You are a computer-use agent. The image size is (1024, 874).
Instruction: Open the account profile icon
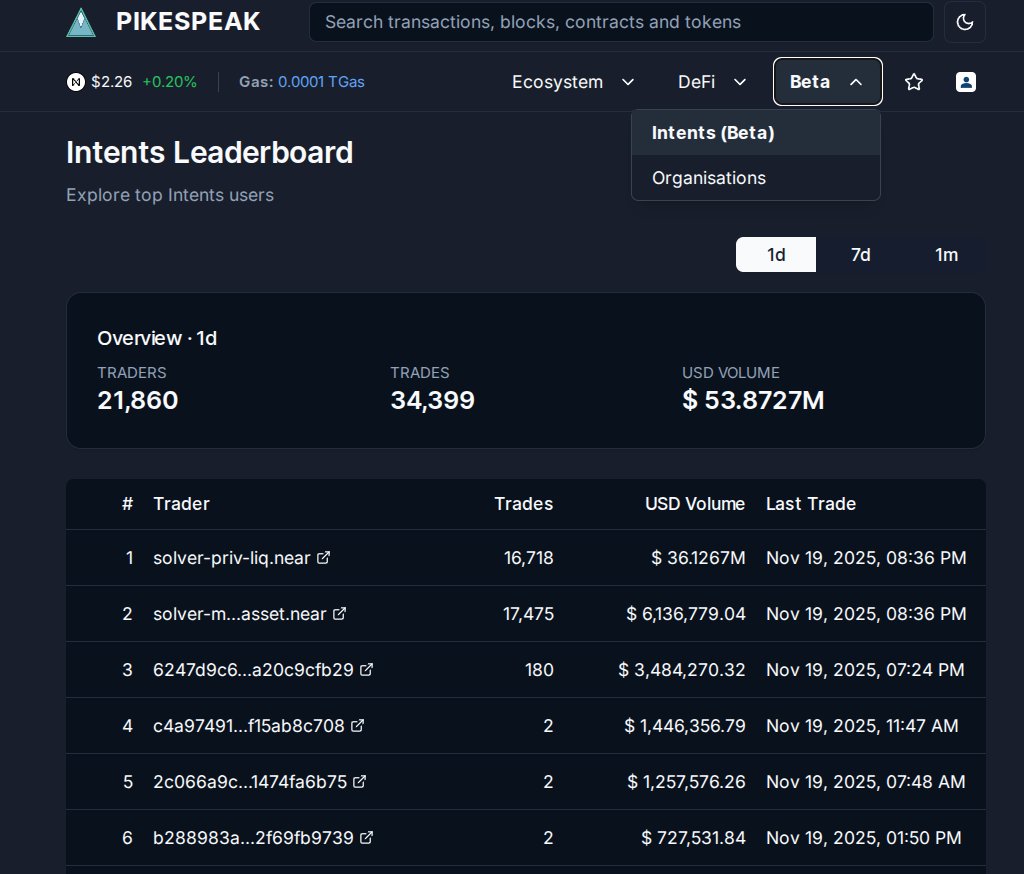965,82
